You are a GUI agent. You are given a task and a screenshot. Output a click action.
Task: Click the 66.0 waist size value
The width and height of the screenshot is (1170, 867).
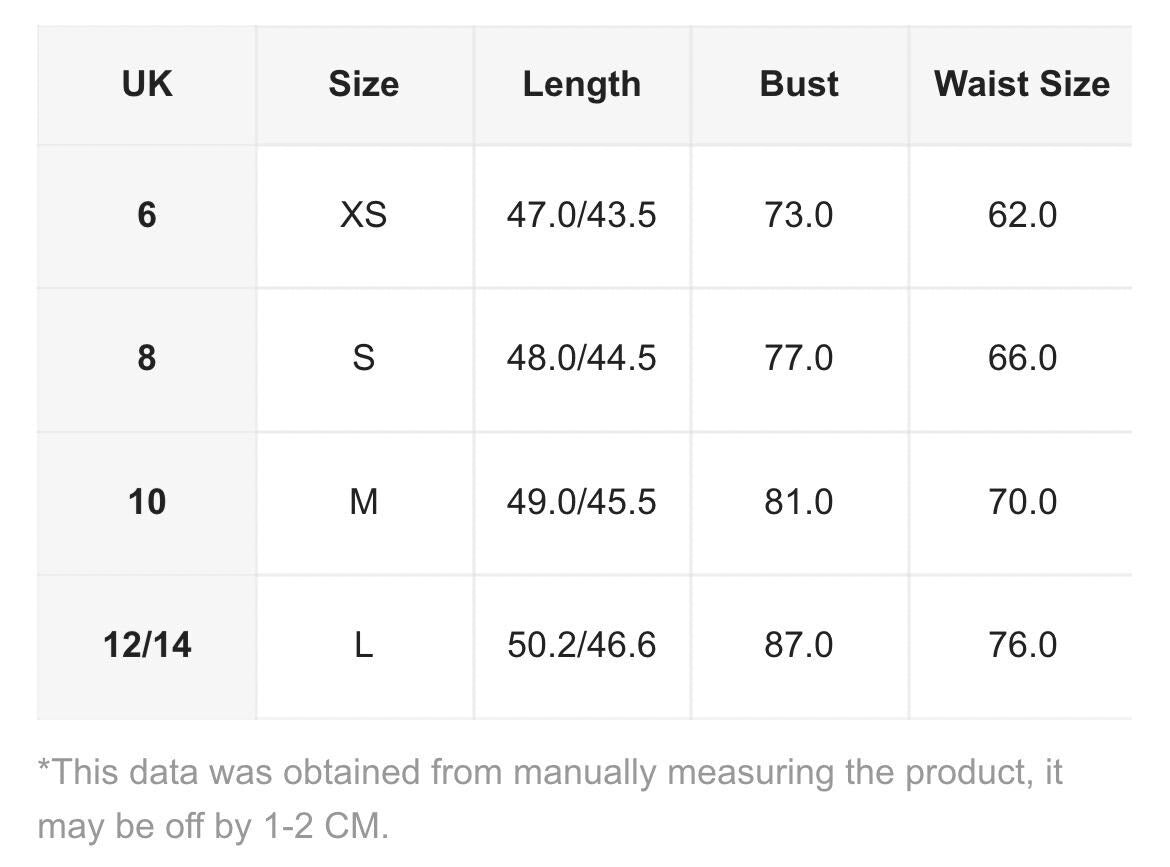[x=1021, y=358]
